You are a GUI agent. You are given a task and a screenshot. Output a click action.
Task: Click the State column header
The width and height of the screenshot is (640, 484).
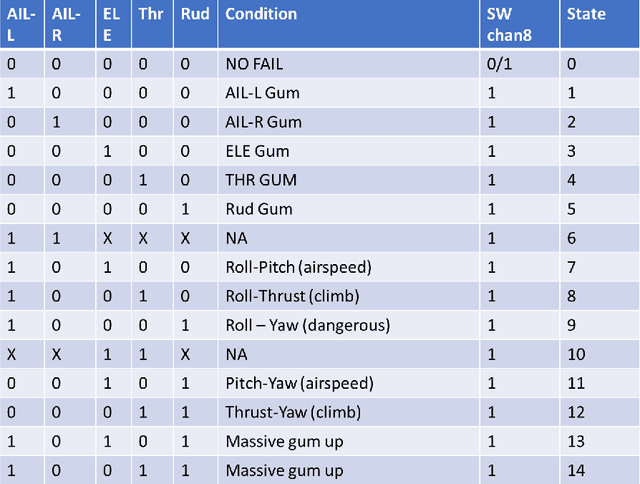[586, 14]
